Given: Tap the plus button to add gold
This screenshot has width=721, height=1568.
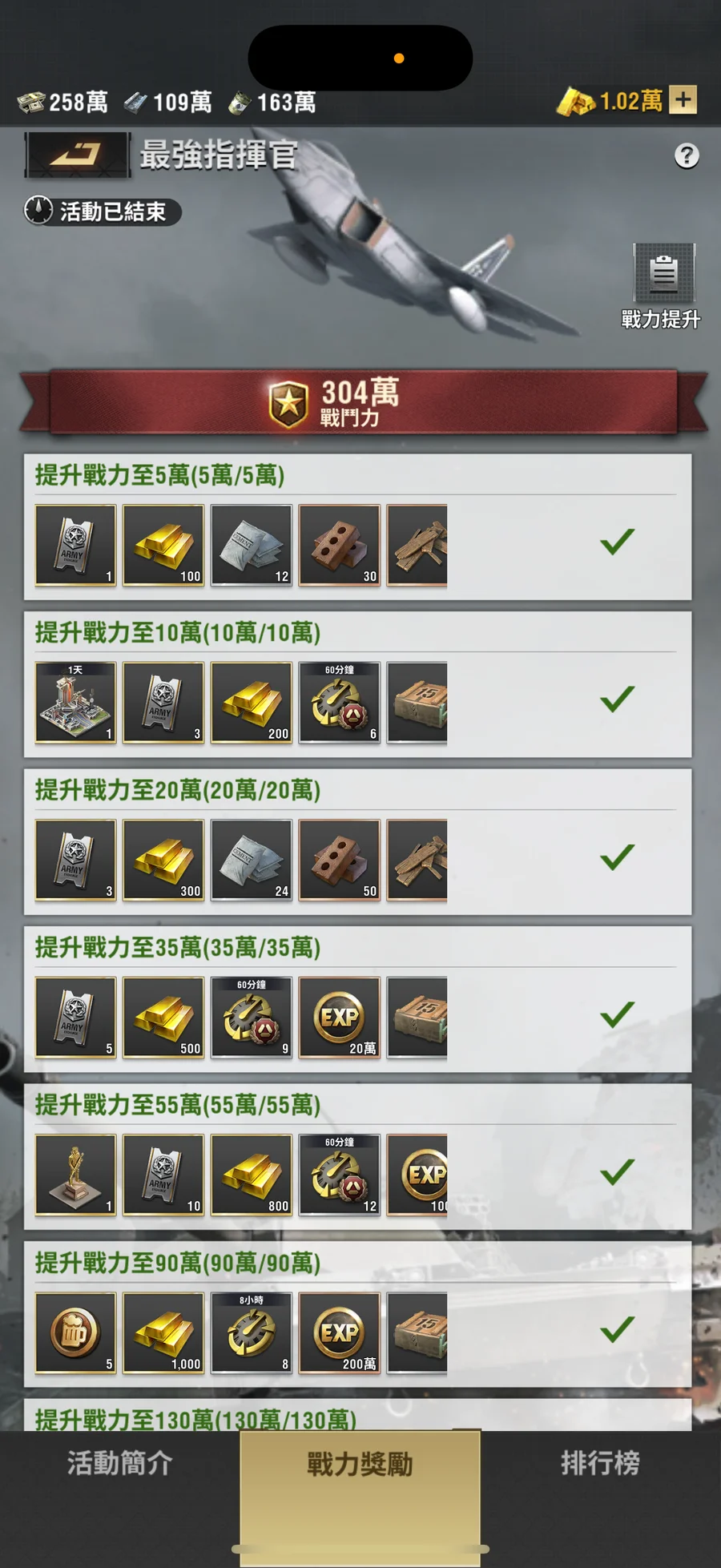Looking at the screenshot, I should coord(683,100).
